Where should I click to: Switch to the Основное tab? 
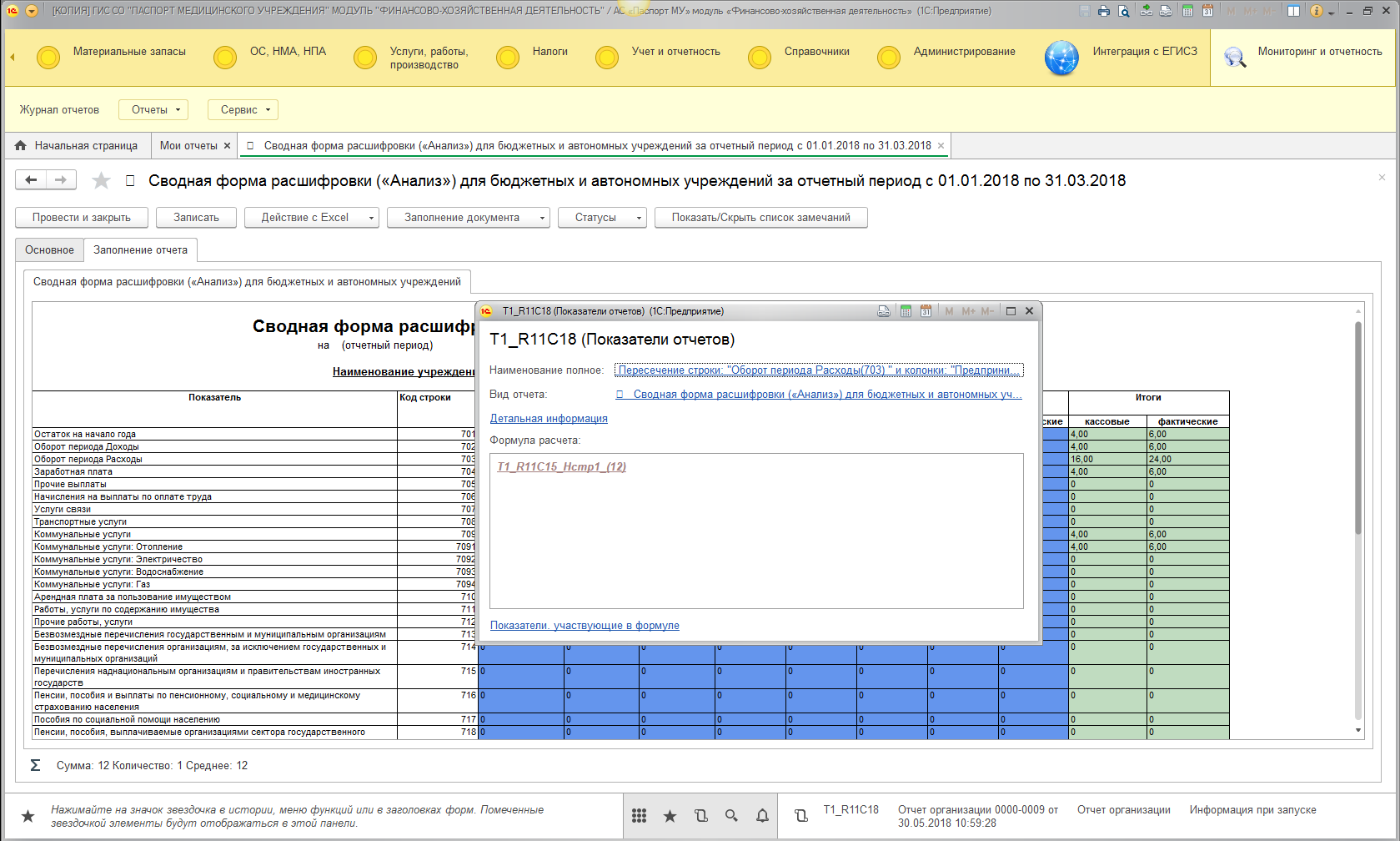[49, 249]
